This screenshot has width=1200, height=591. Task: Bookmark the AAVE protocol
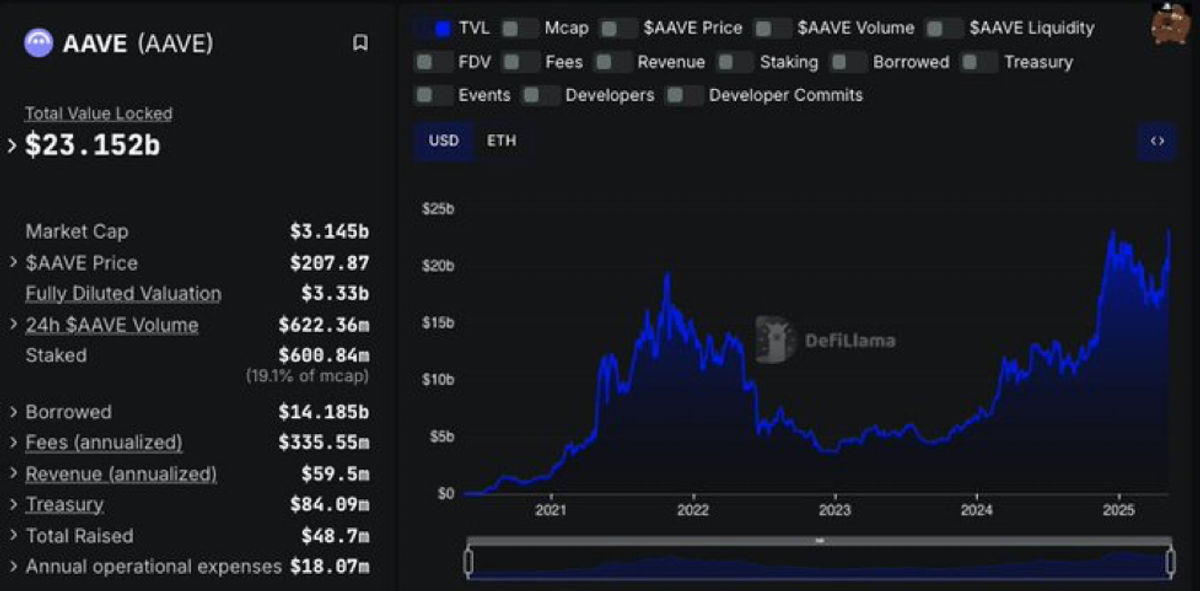[x=361, y=43]
